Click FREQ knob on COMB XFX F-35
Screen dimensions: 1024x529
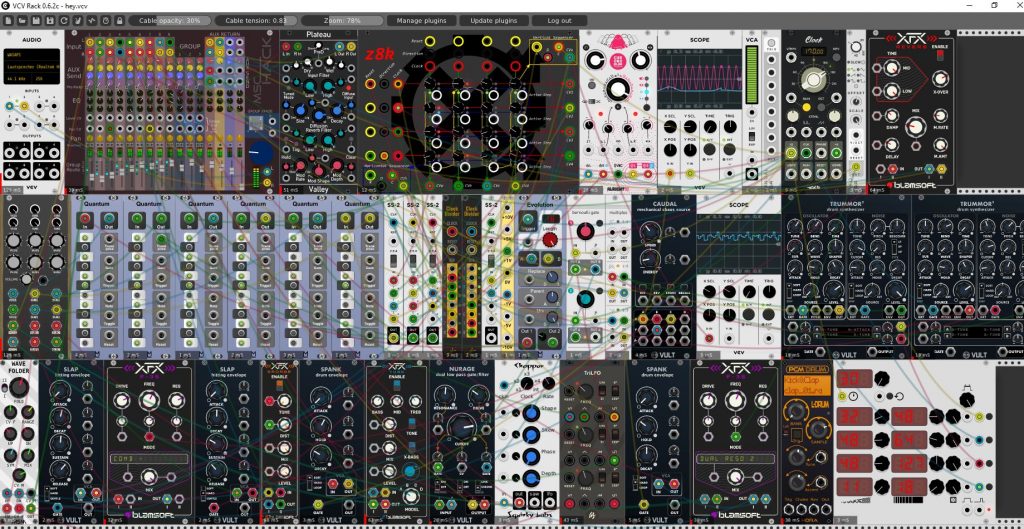[149, 400]
